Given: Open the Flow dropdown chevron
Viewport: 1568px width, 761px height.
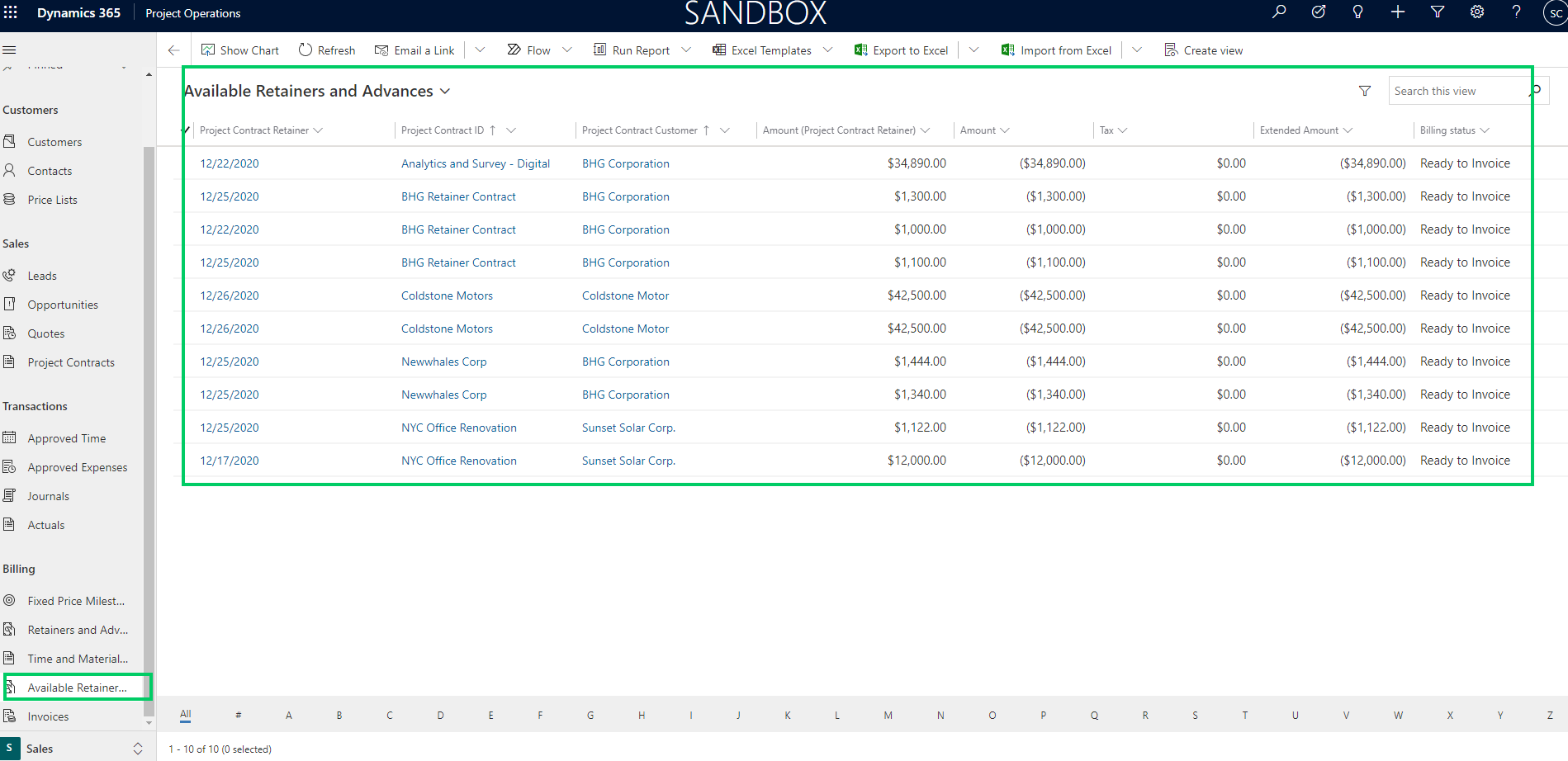Looking at the screenshot, I should [x=567, y=50].
